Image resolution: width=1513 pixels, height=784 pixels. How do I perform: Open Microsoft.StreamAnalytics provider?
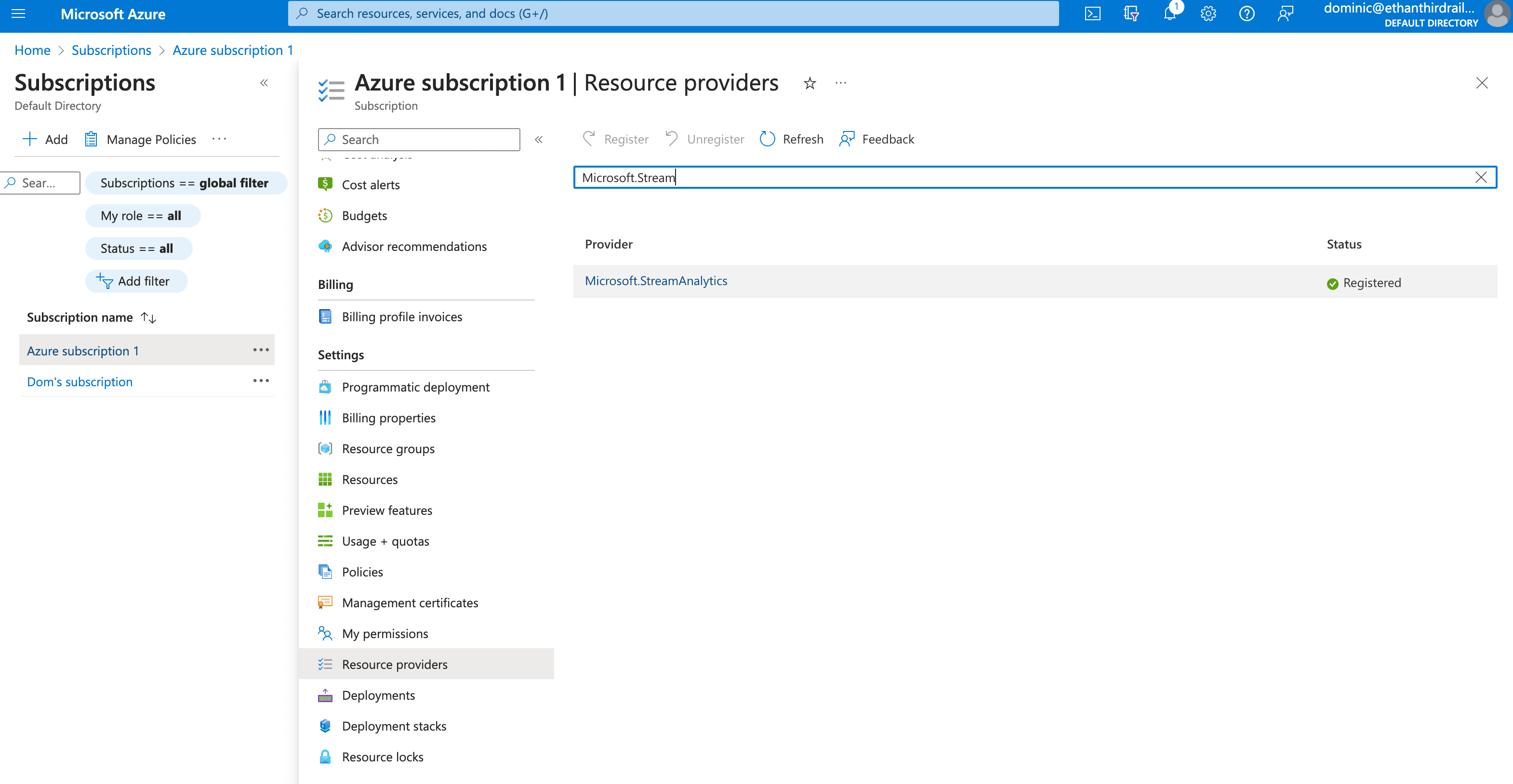click(656, 281)
